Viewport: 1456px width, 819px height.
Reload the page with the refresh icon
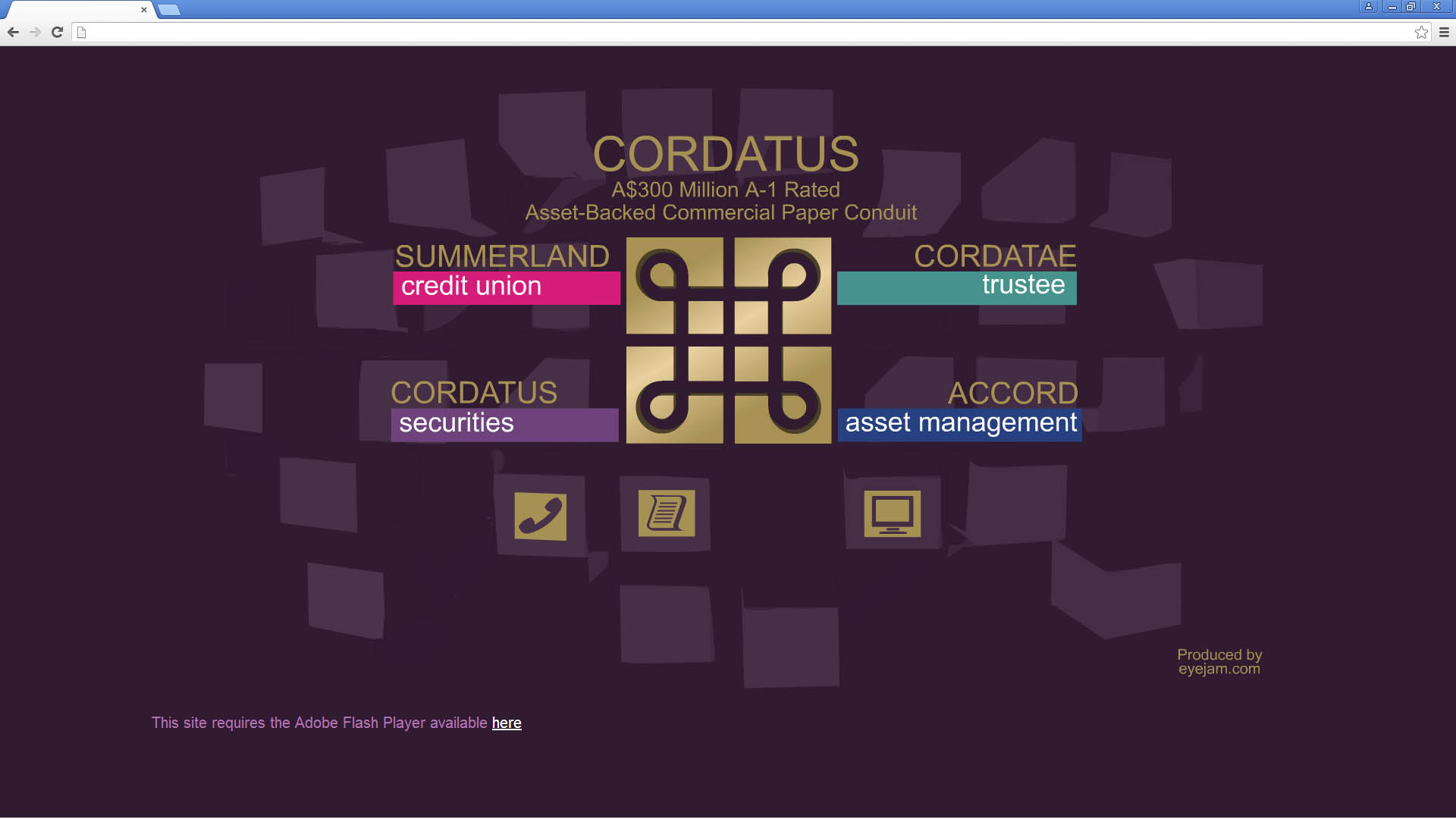click(57, 32)
